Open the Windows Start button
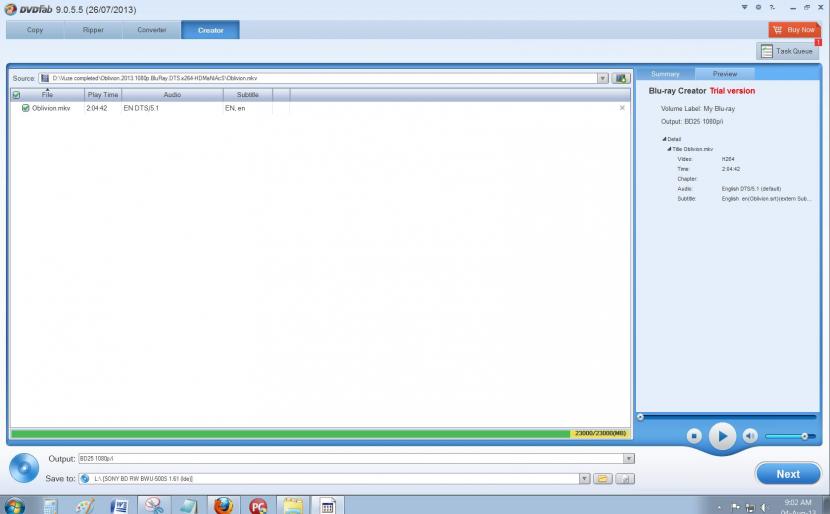Image resolution: width=830 pixels, height=514 pixels. [14, 506]
